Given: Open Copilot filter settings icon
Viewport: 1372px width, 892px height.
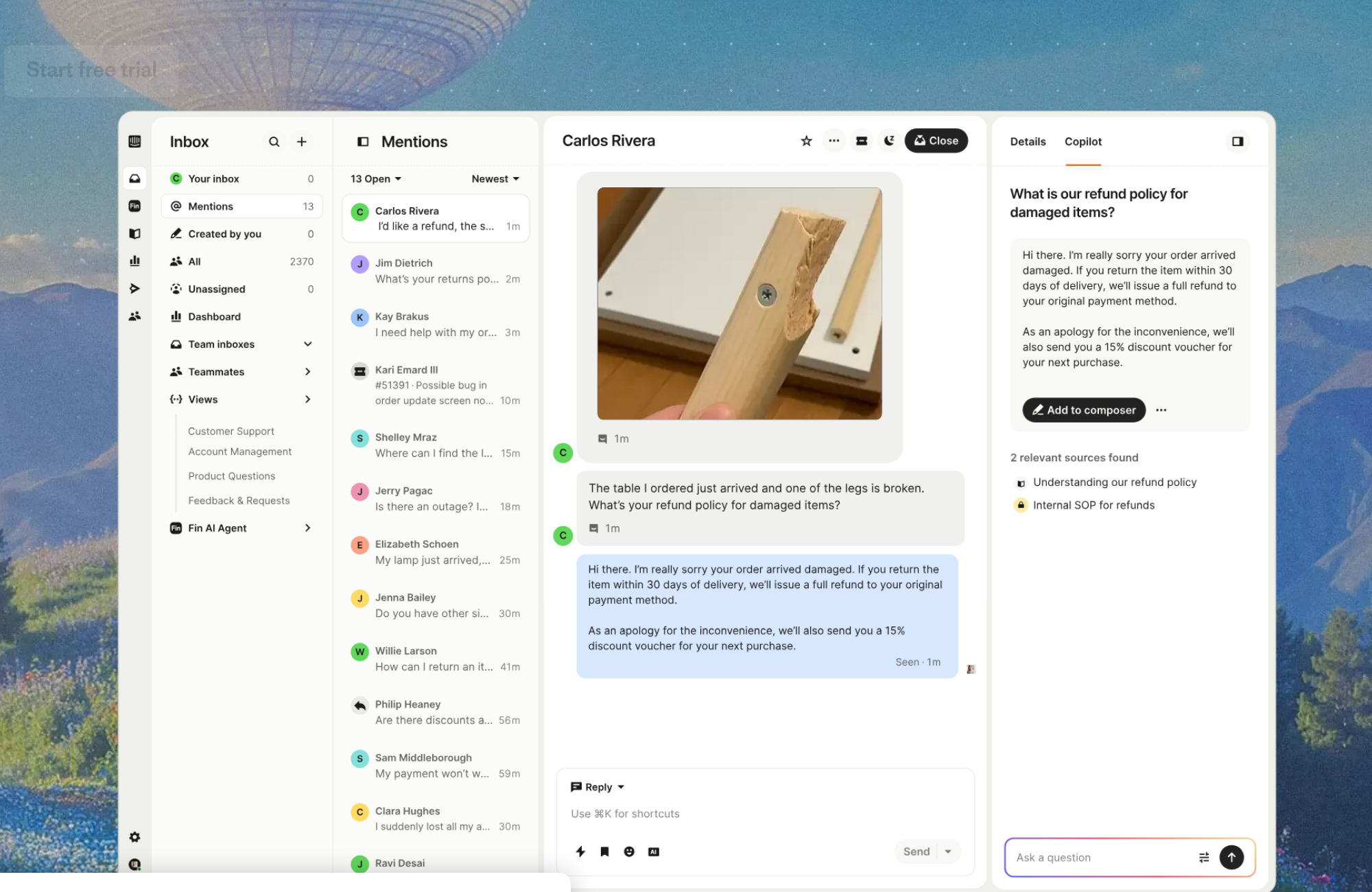Looking at the screenshot, I should pos(1204,857).
